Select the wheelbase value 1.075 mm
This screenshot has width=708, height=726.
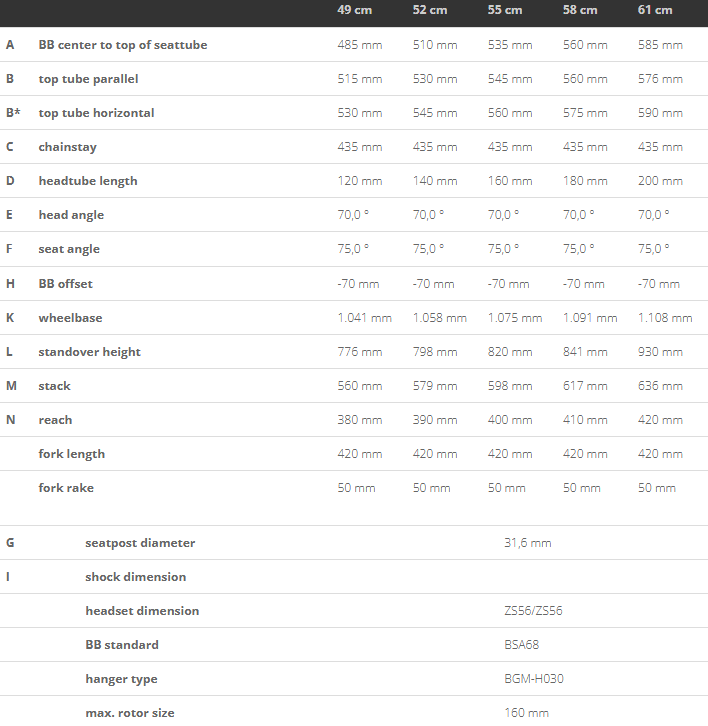(x=514, y=318)
